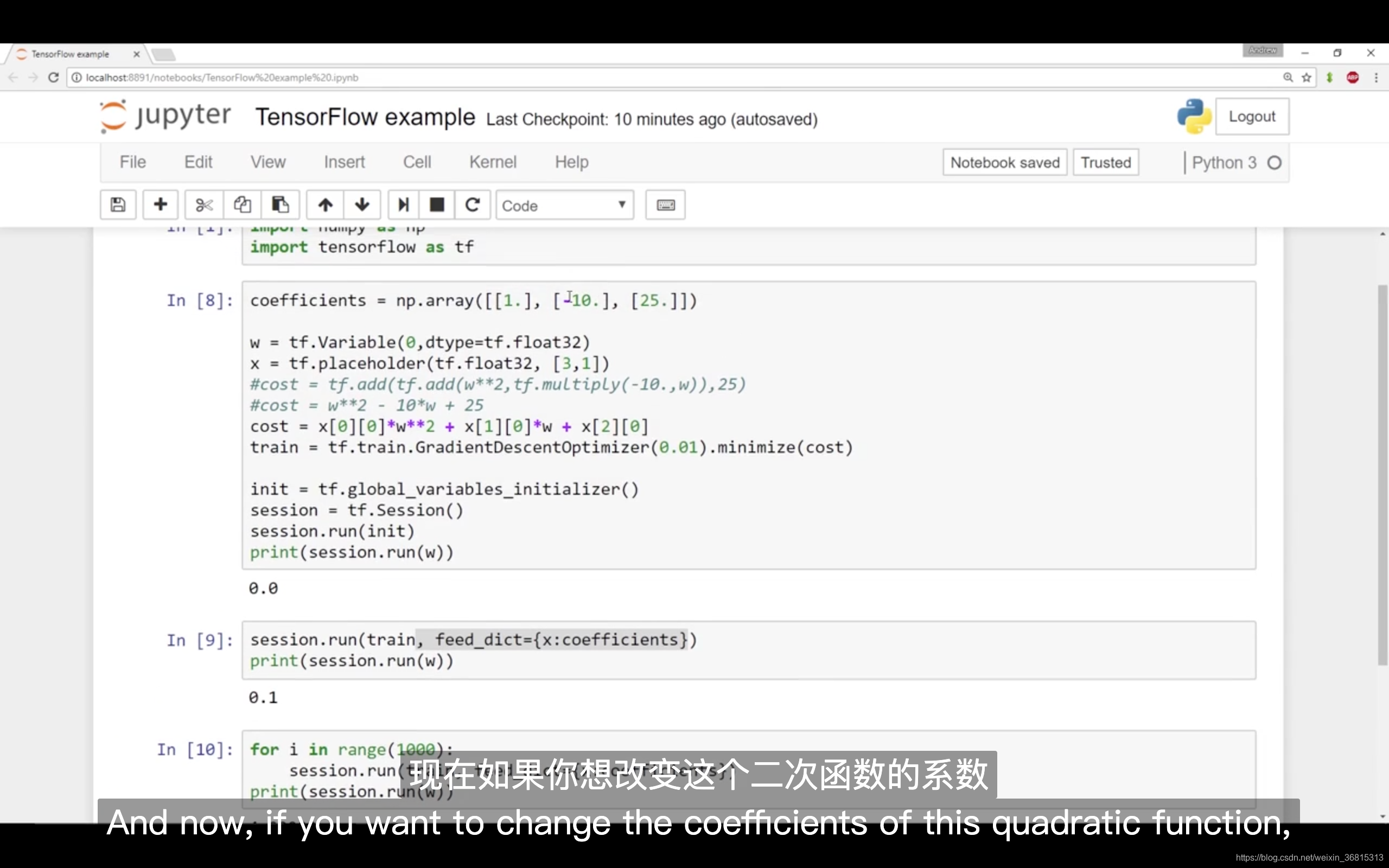The image size is (1389, 868).
Task: Click the browser address bar URL
Action: coord(222,78)
